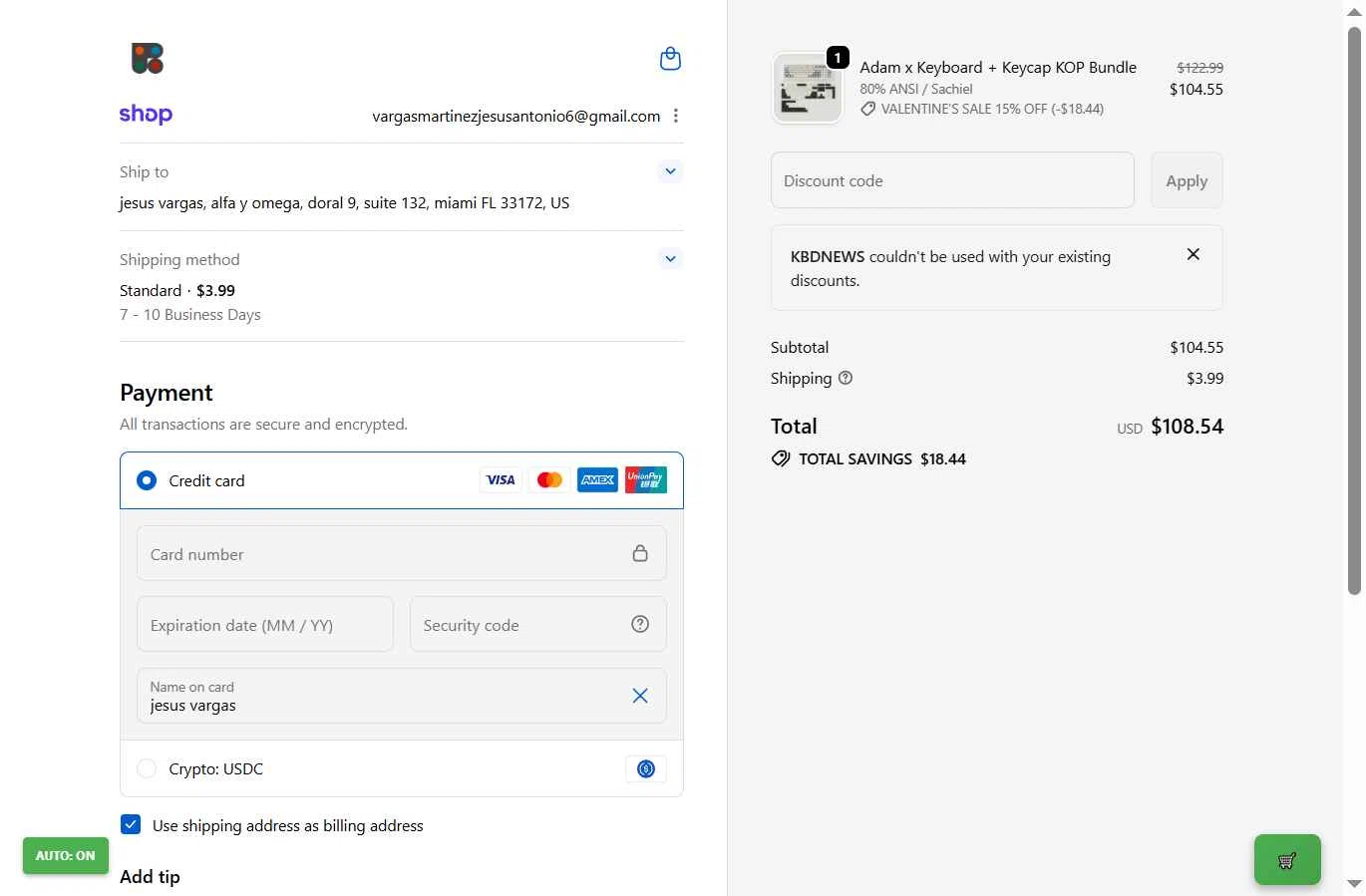Click the Adam x Keyboard product title
The height and width of the screenshot is (896, 1366).
click(x=998, y=67)
